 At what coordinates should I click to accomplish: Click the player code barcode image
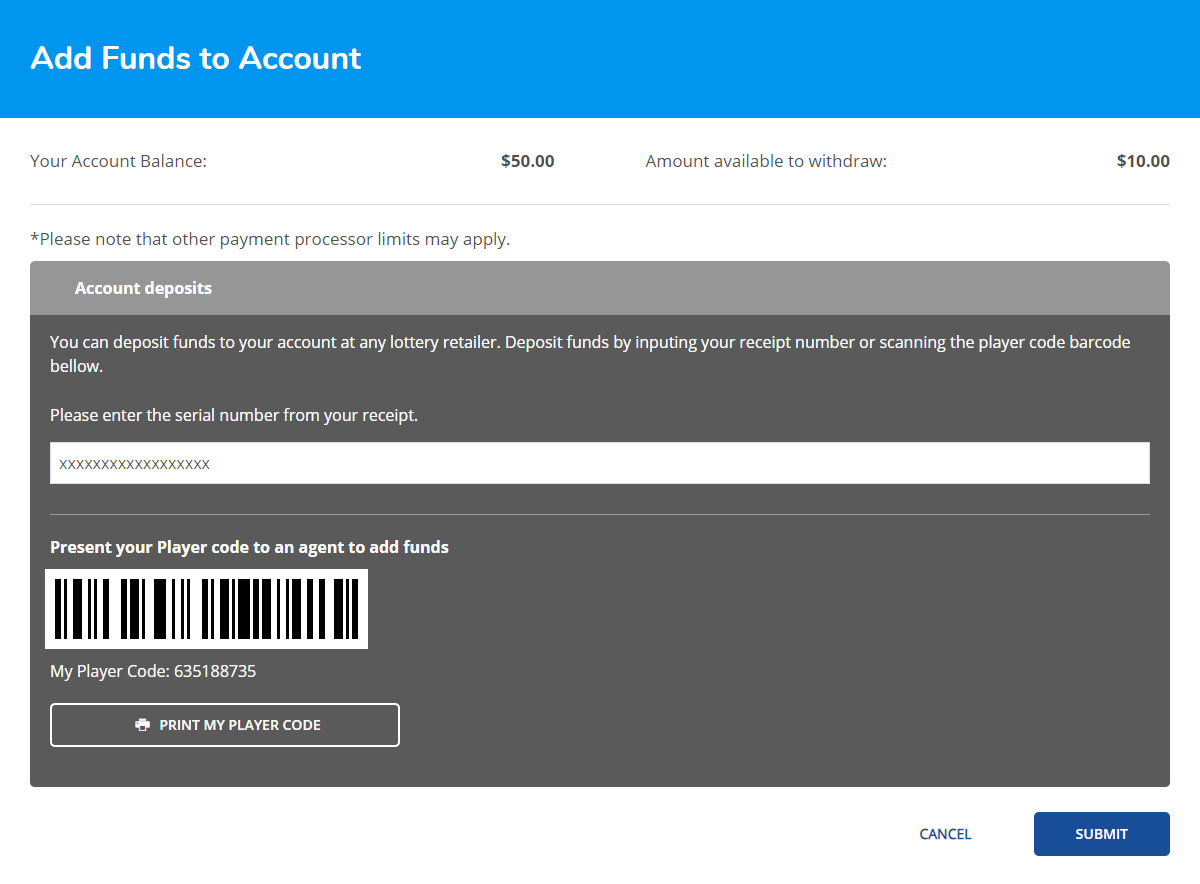(x=206, y=608)
